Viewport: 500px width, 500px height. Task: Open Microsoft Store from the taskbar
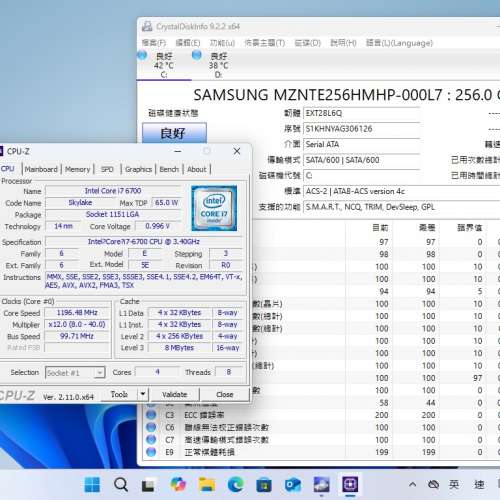264,485
